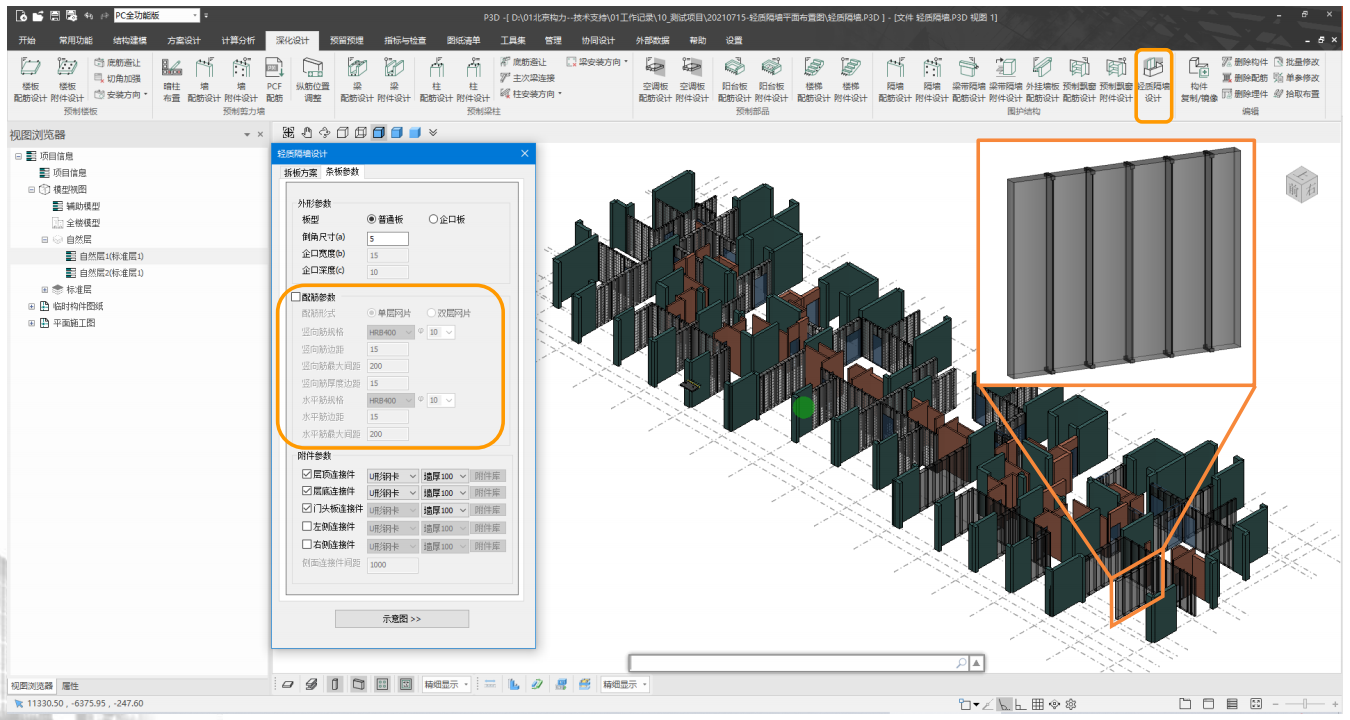Click the 倒角尺寸(a) input field
Viewport: 1350px width, 720px height.
(x=388, y=238)
